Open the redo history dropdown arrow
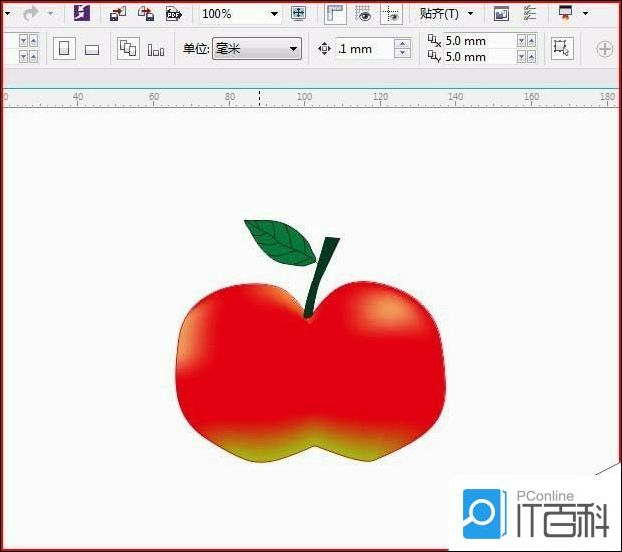622x552 pixels. (51, 13)
